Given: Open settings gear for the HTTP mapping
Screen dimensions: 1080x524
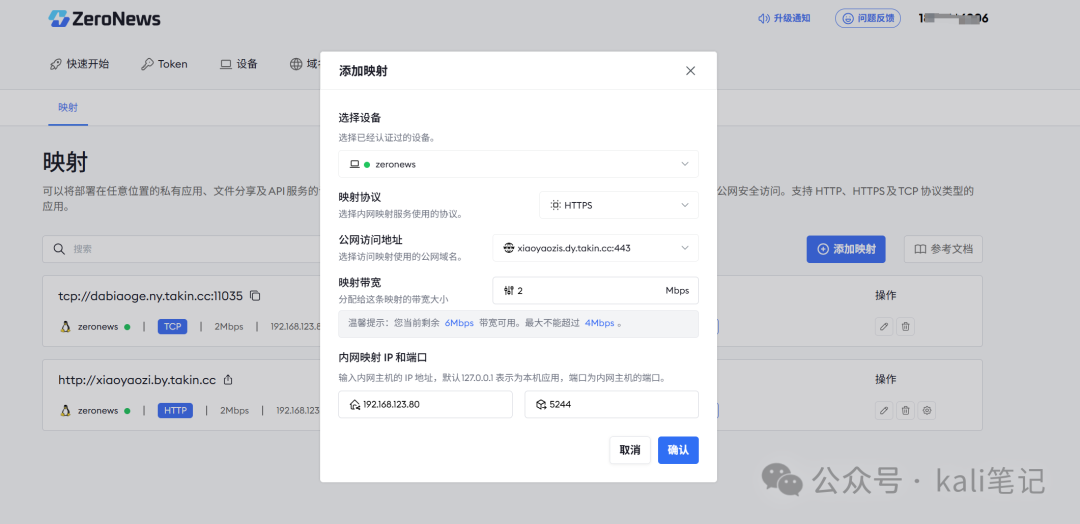Looking at the screenshot, I should [927, 410].
